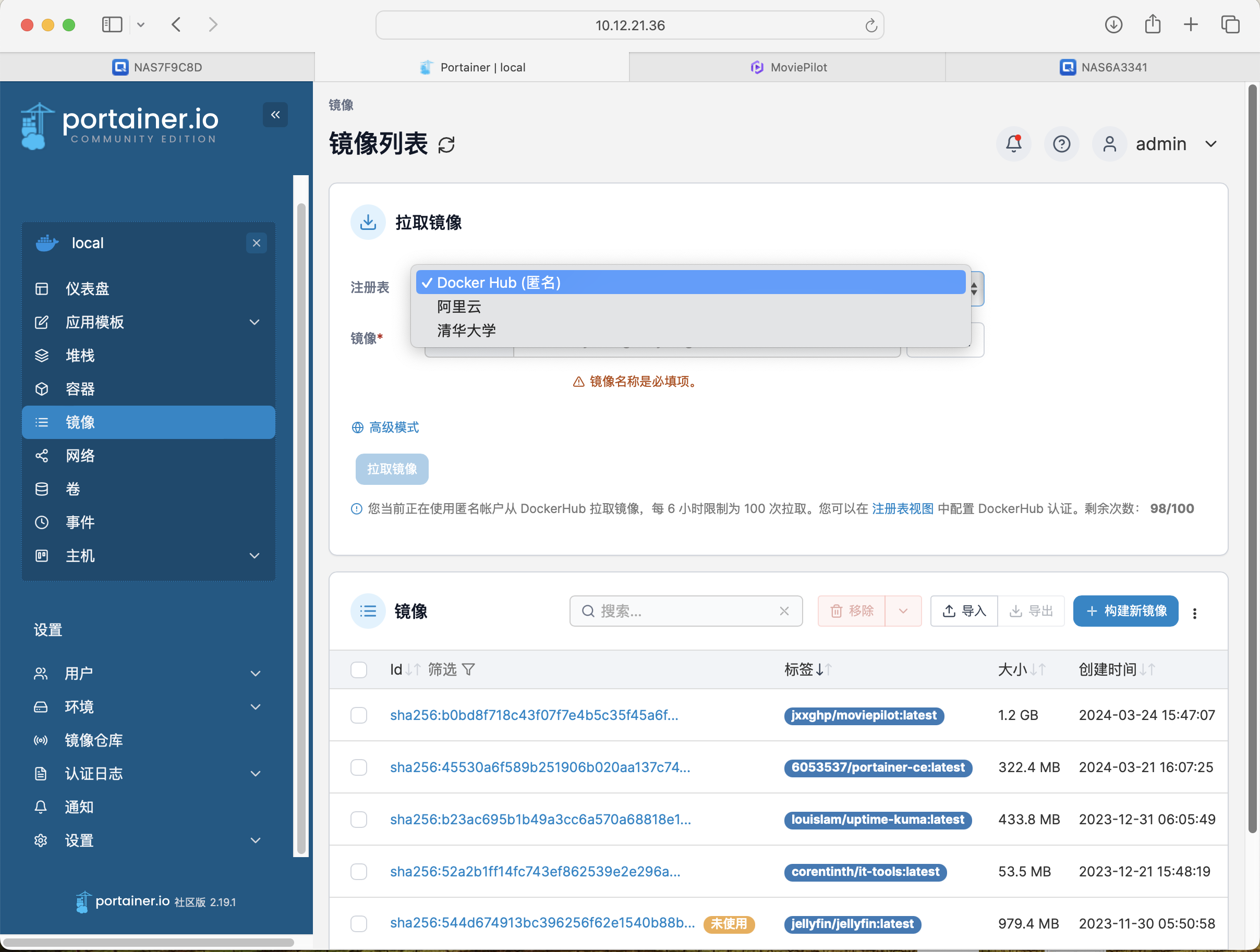Expand 环境 submenu chevron
1260x952 pixels.
(x=256, y=706)
